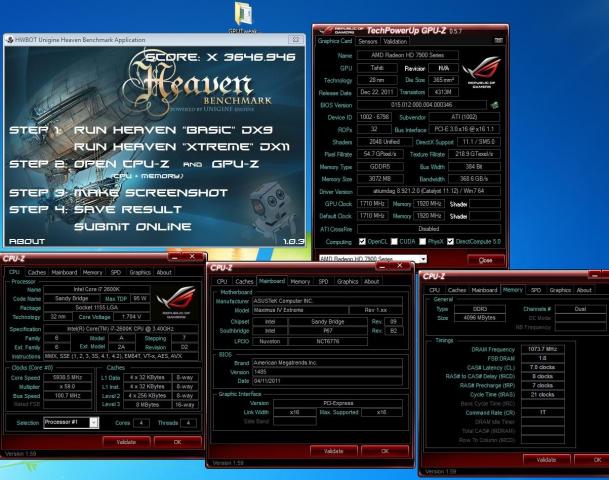This screenshot has width=609, height=480.
Task: Click the GPU-Z screenshot camera icon
Action: pos(498,40)
